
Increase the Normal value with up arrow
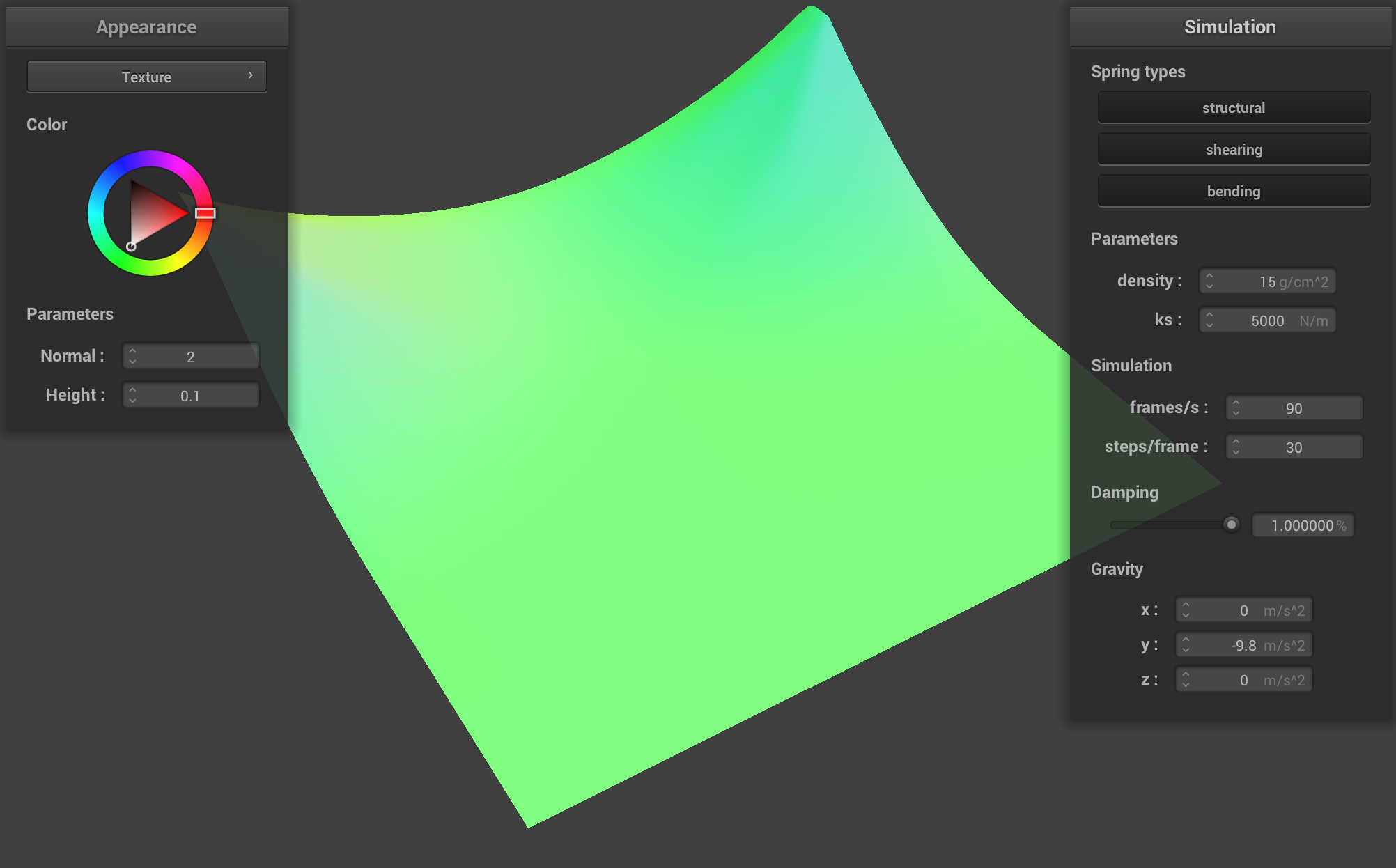point(132,351)
